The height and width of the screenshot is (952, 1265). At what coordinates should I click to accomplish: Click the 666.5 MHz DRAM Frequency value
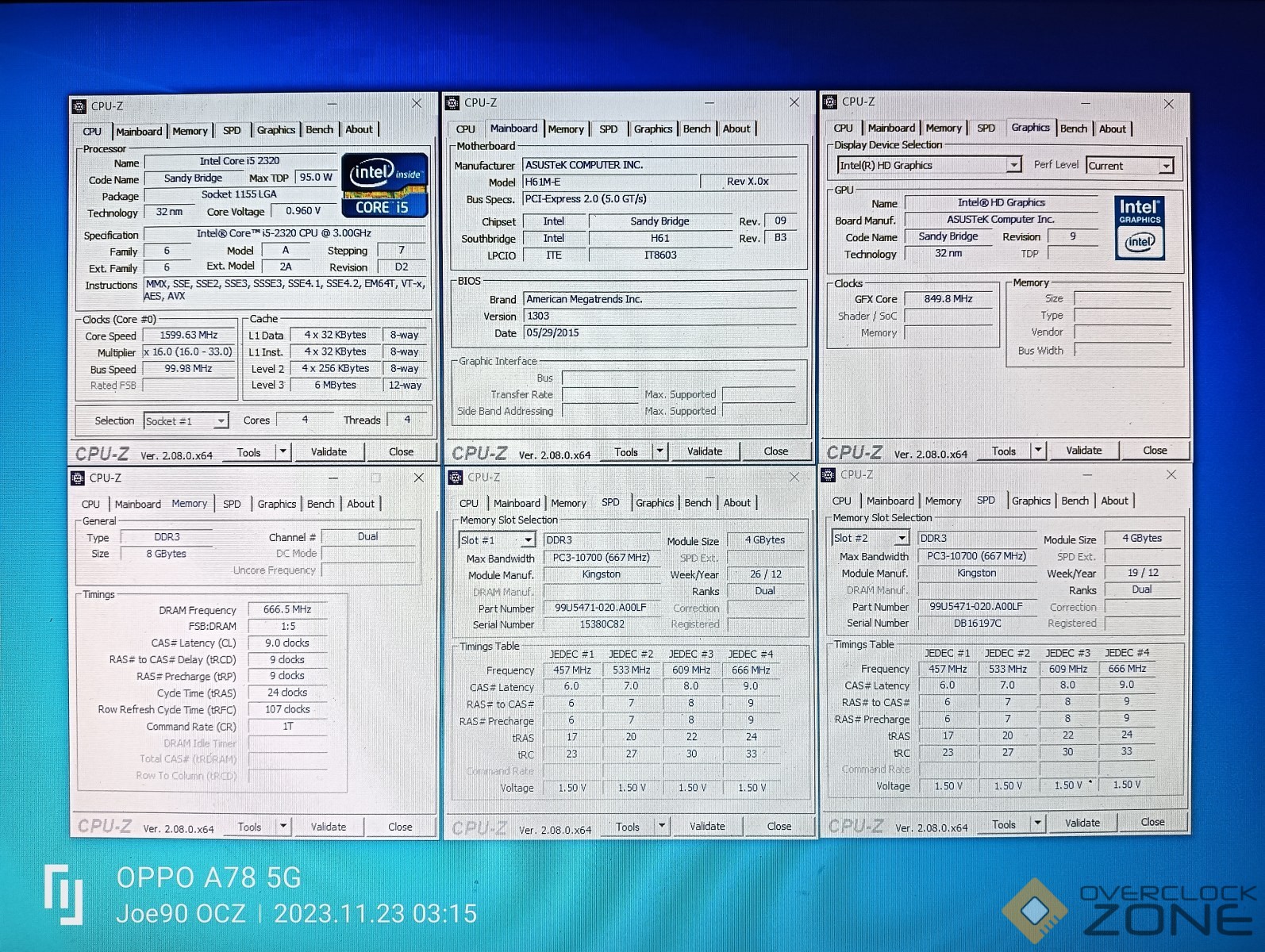point(287,609)
